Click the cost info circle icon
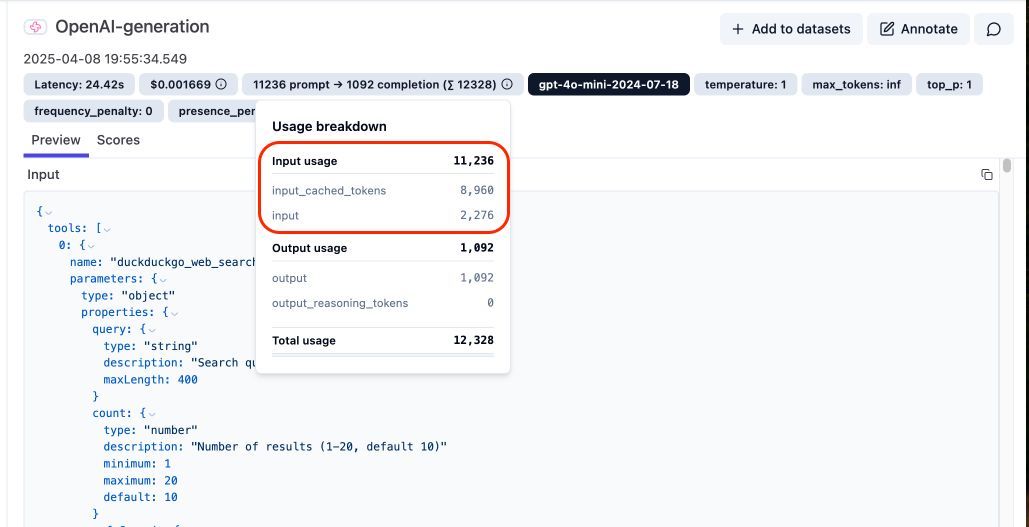Screen dimensions: 1029x527 pyautogui.click(x=221, y=84)
